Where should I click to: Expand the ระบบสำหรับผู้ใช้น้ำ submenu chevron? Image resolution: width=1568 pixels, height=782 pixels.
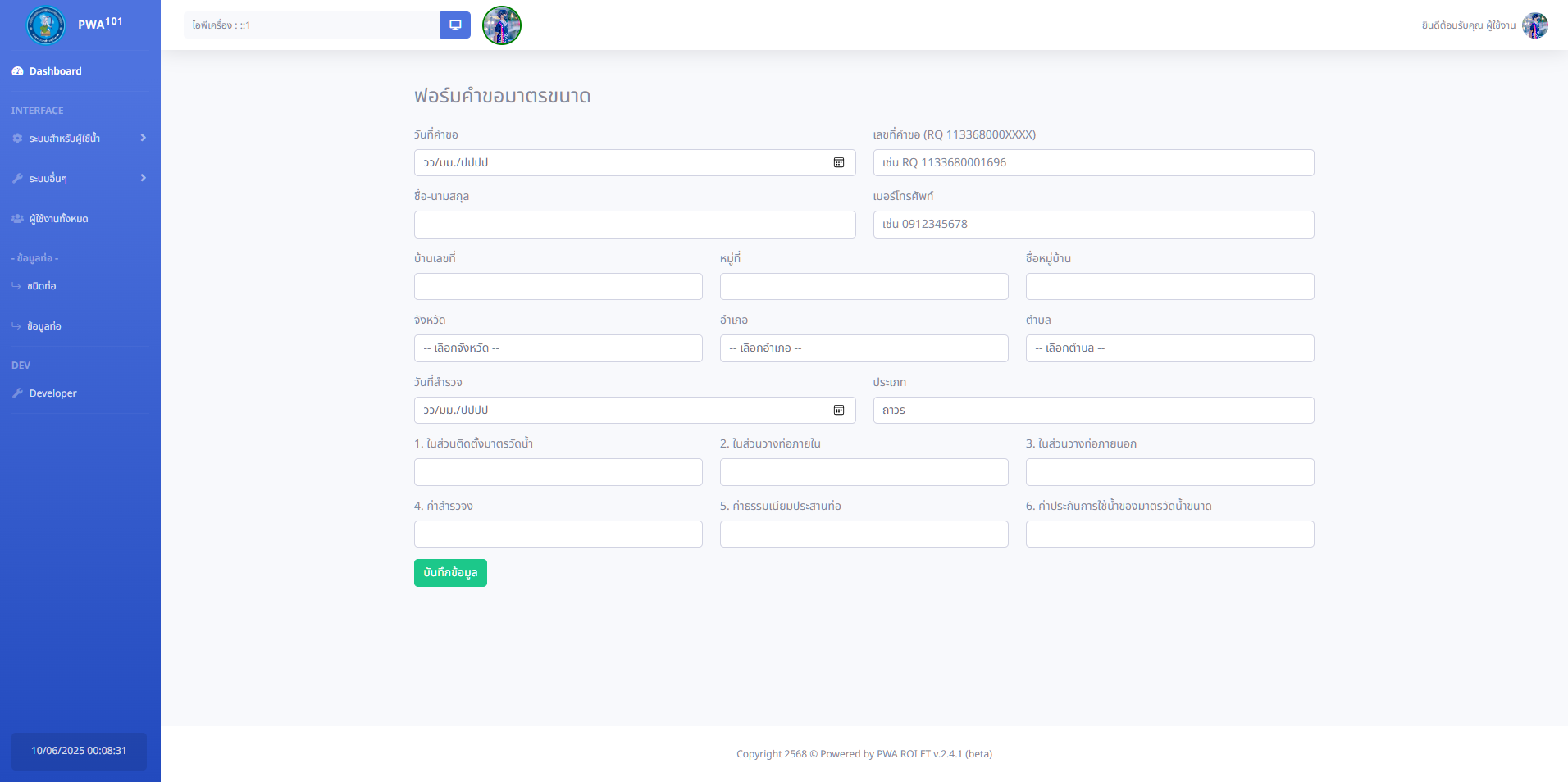pyautogui.click(x=143, y=138)
